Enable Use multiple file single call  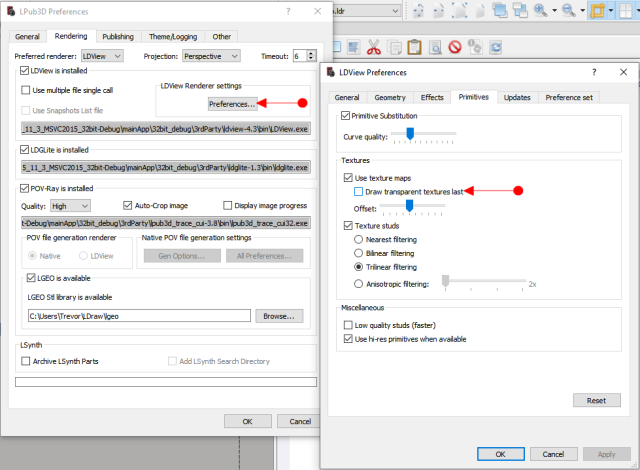point(26,90)
